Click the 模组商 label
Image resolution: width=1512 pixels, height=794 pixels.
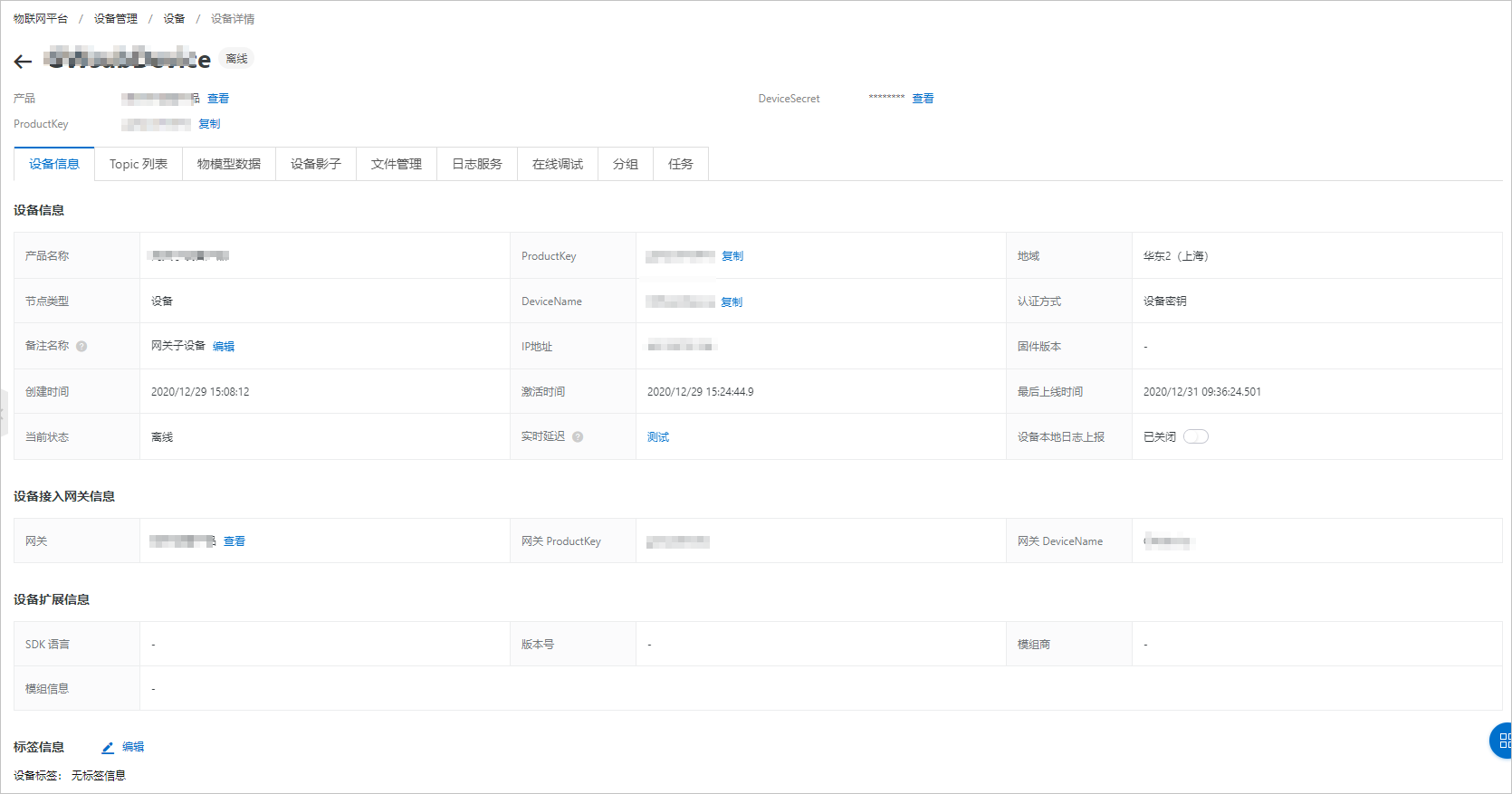click(1034, 645)
